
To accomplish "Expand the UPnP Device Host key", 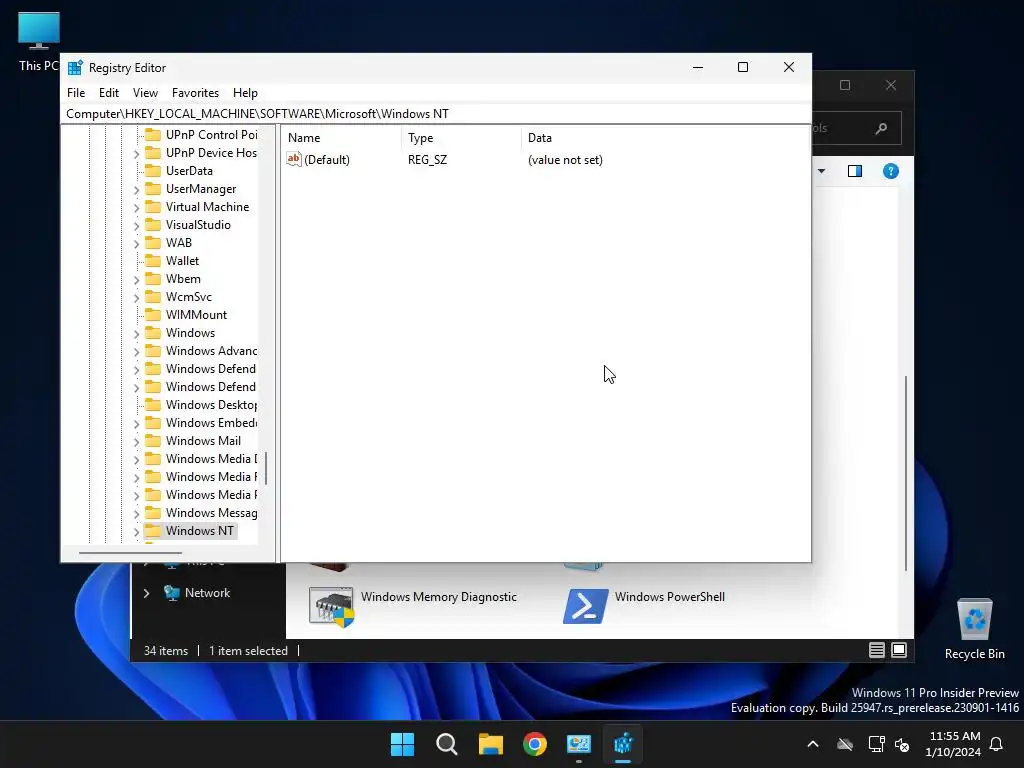I will [136, 153].
